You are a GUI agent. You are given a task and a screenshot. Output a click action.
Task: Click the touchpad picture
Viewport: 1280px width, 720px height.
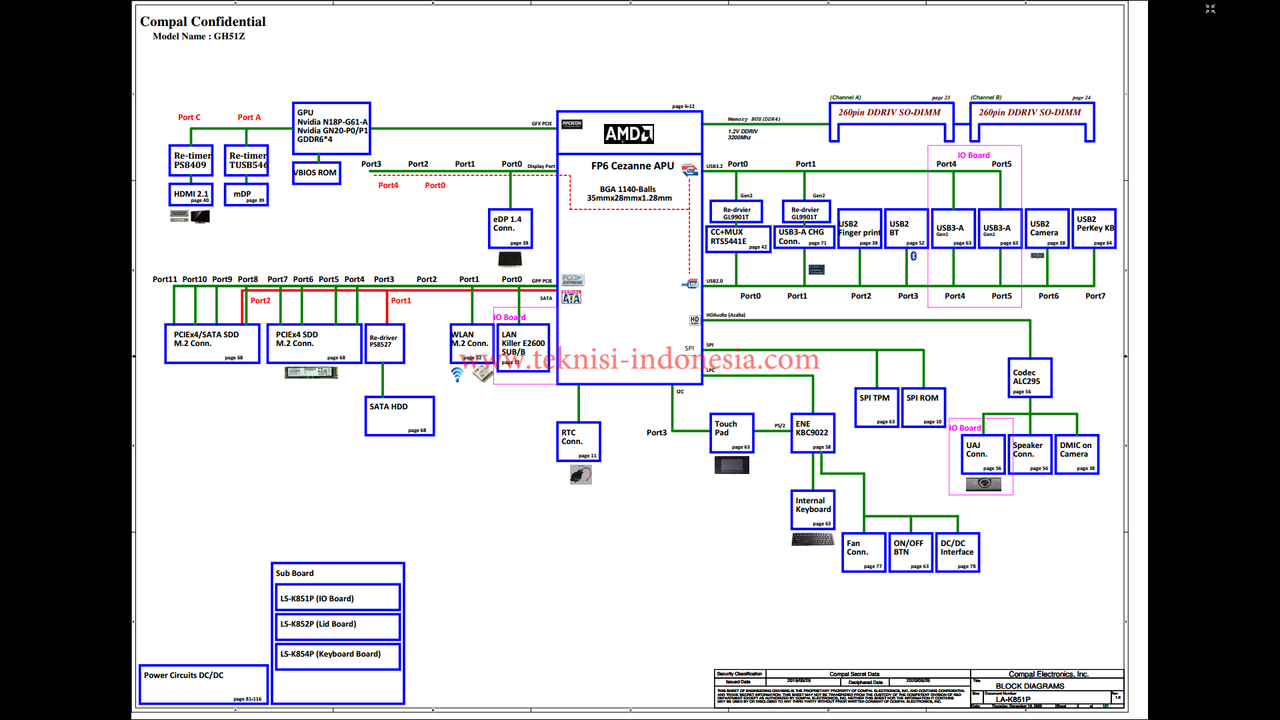[x=732, y=465]
